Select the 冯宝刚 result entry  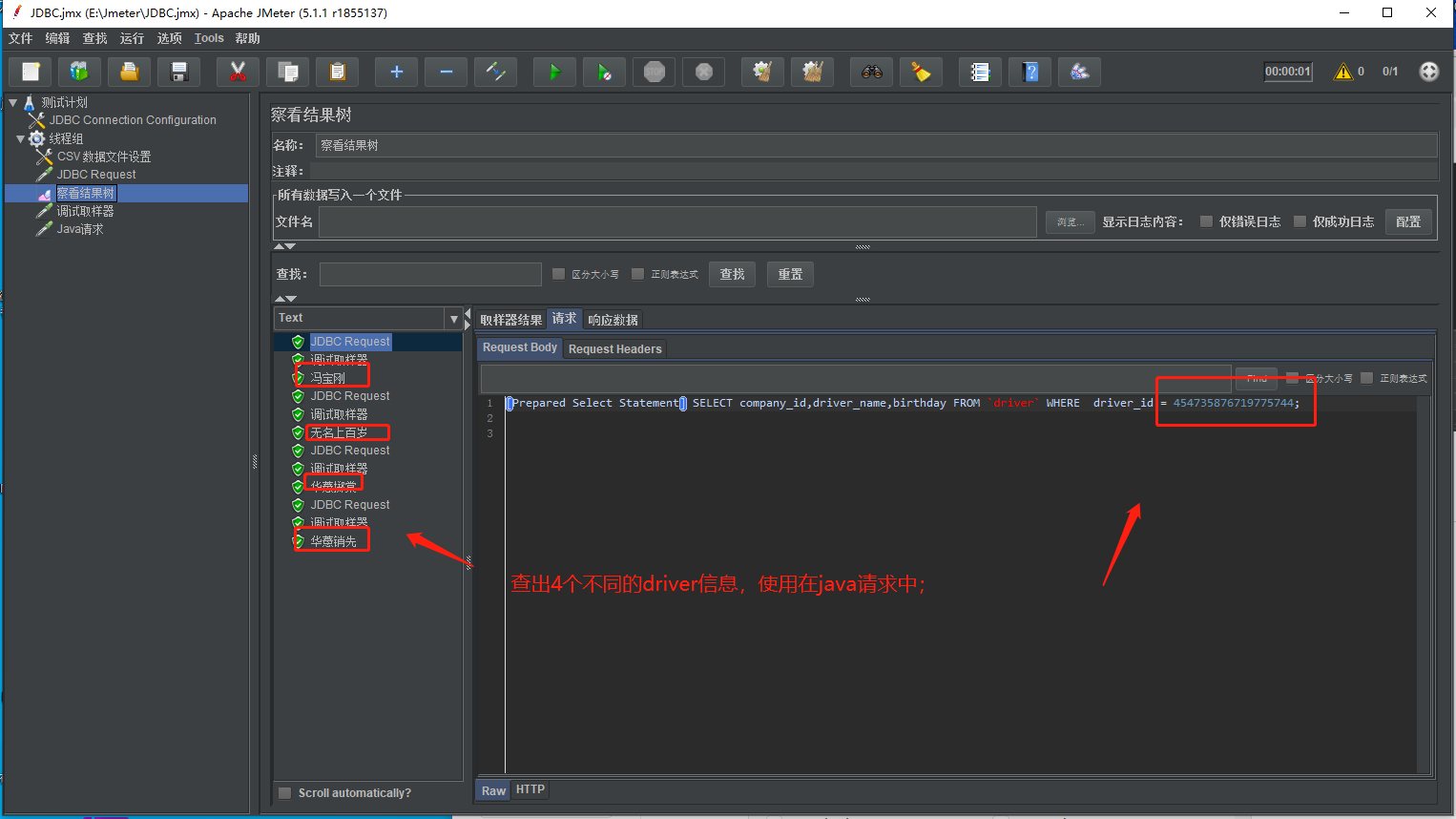(327, 378)
